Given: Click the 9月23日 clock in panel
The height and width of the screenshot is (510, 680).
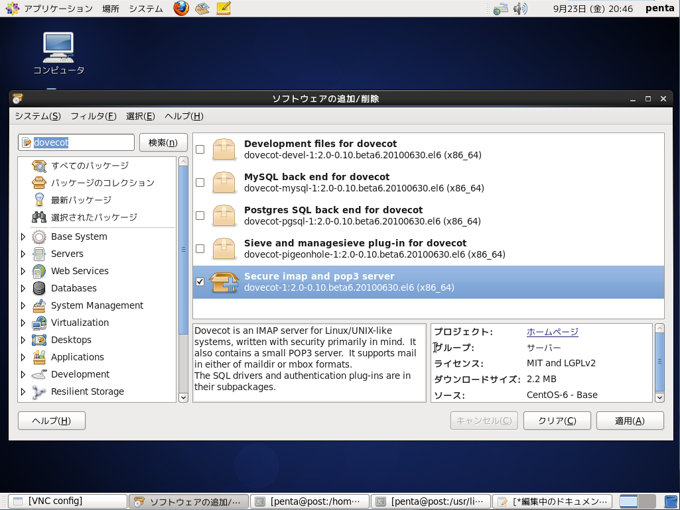Looking at the screenshot, I should tap(592, 9).
